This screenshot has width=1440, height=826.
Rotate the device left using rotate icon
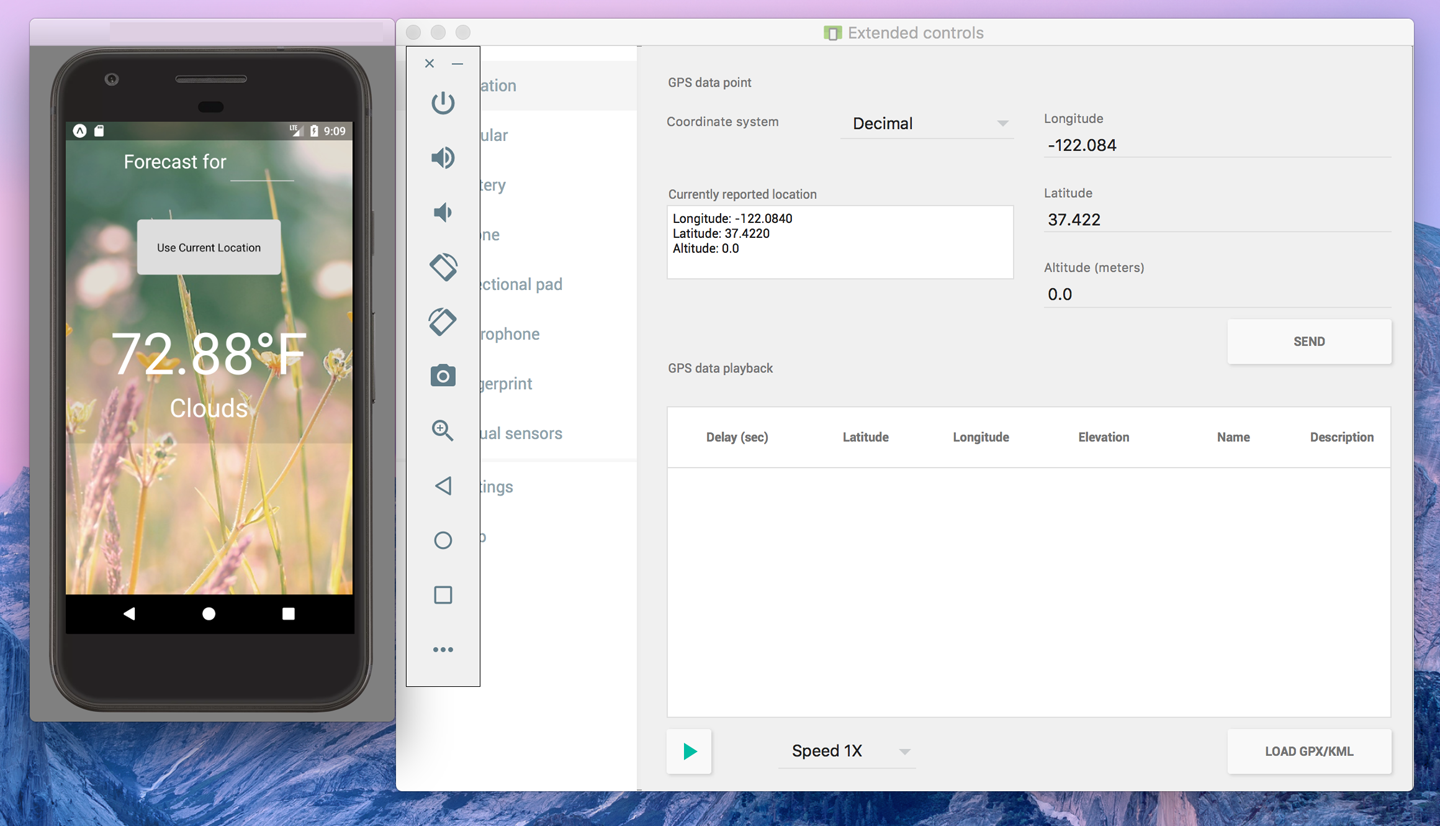coord(443,267)
